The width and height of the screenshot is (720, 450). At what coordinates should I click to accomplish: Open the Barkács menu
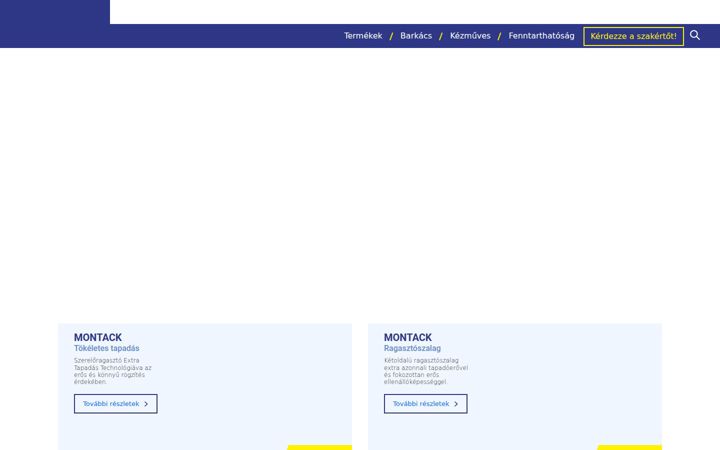(x=416, y=36)
